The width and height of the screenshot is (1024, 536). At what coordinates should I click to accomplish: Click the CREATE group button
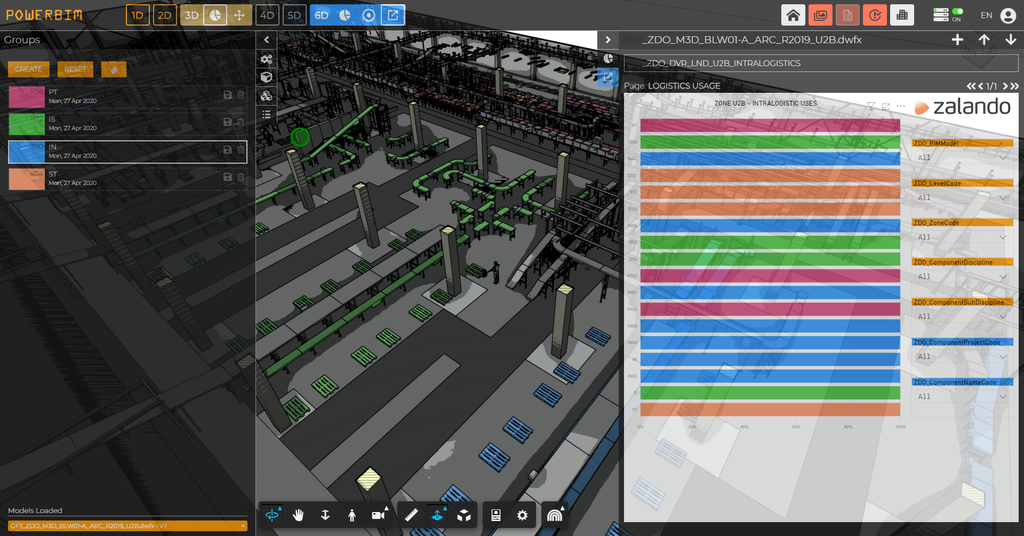pos(28,69)
